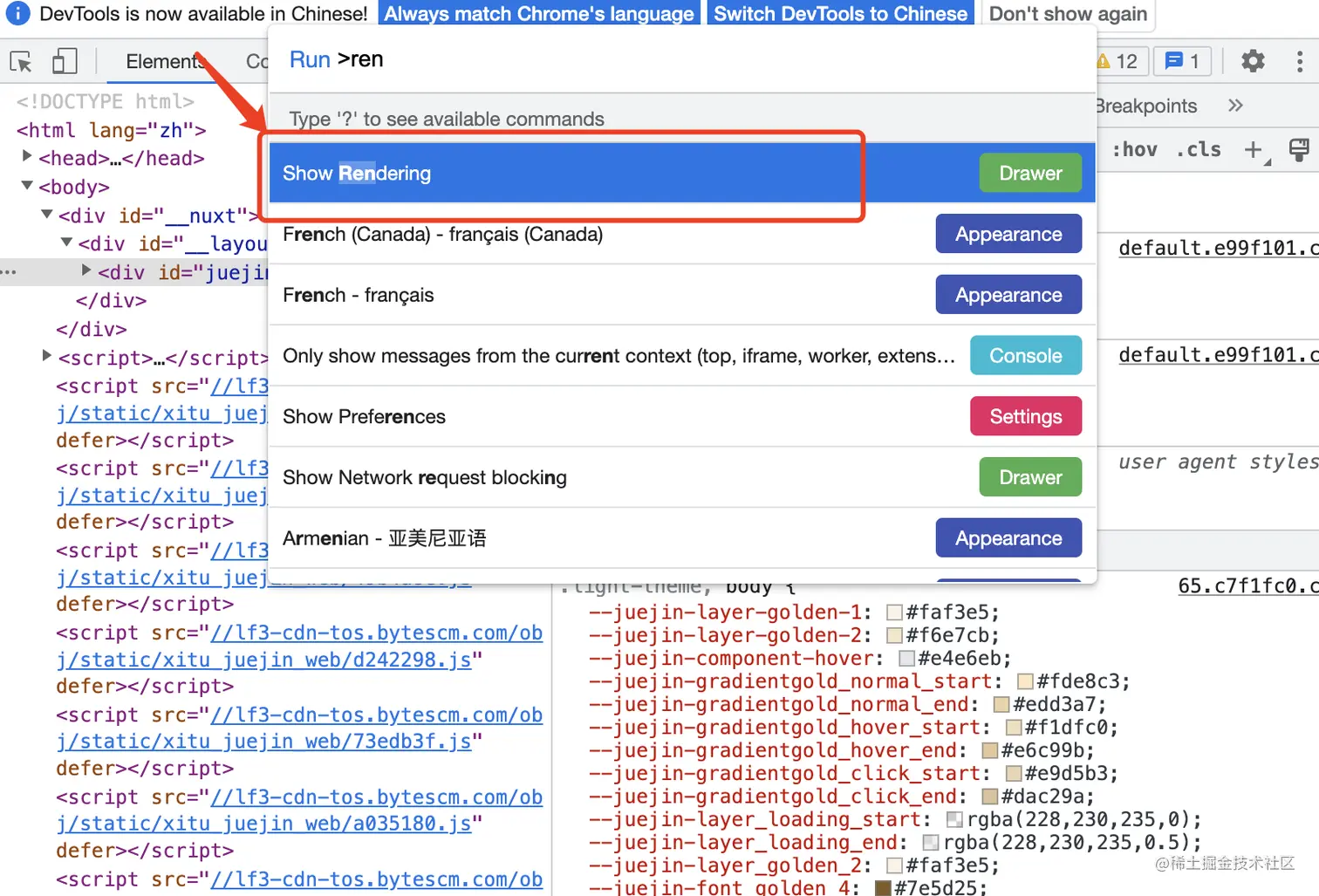Select the inspect element picker icon
The width and height of the screenshot is (1319, 896).
(21, 62)
